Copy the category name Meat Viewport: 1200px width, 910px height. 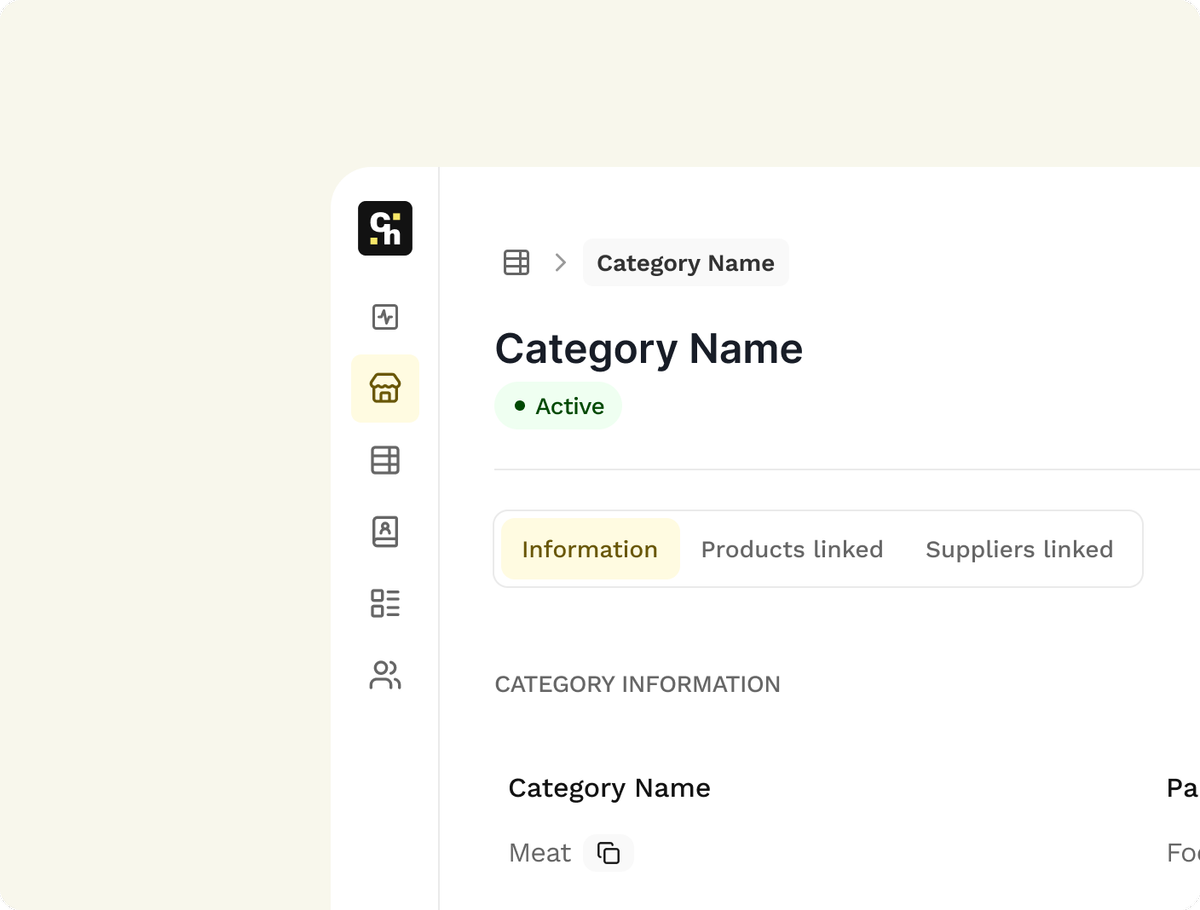point(608,852)
